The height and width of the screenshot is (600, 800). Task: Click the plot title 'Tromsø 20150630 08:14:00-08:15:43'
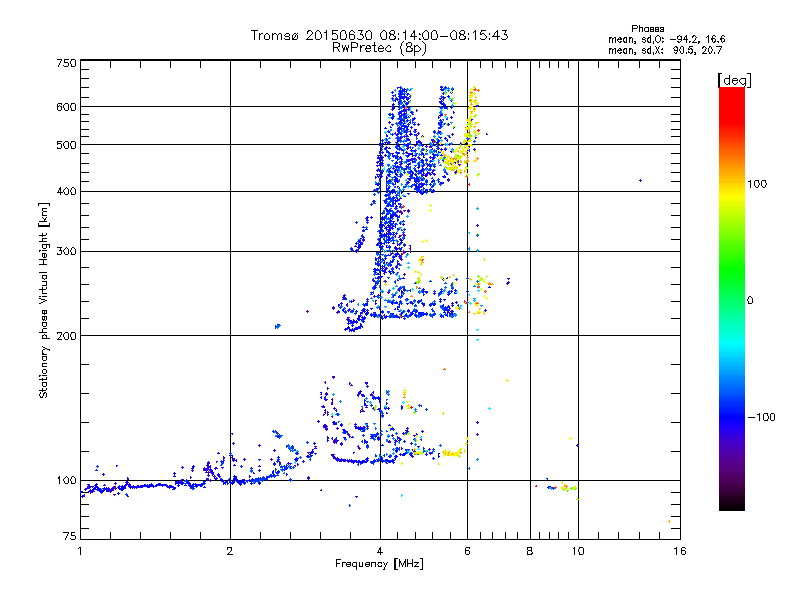pos(379,35)
